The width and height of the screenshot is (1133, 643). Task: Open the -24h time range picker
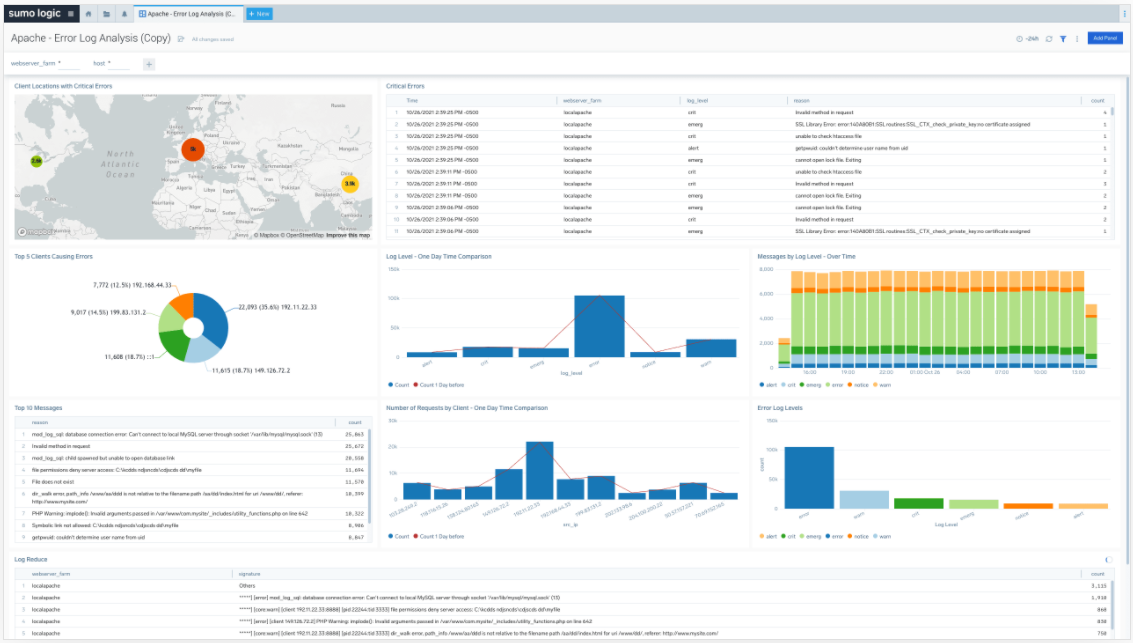1028,39
